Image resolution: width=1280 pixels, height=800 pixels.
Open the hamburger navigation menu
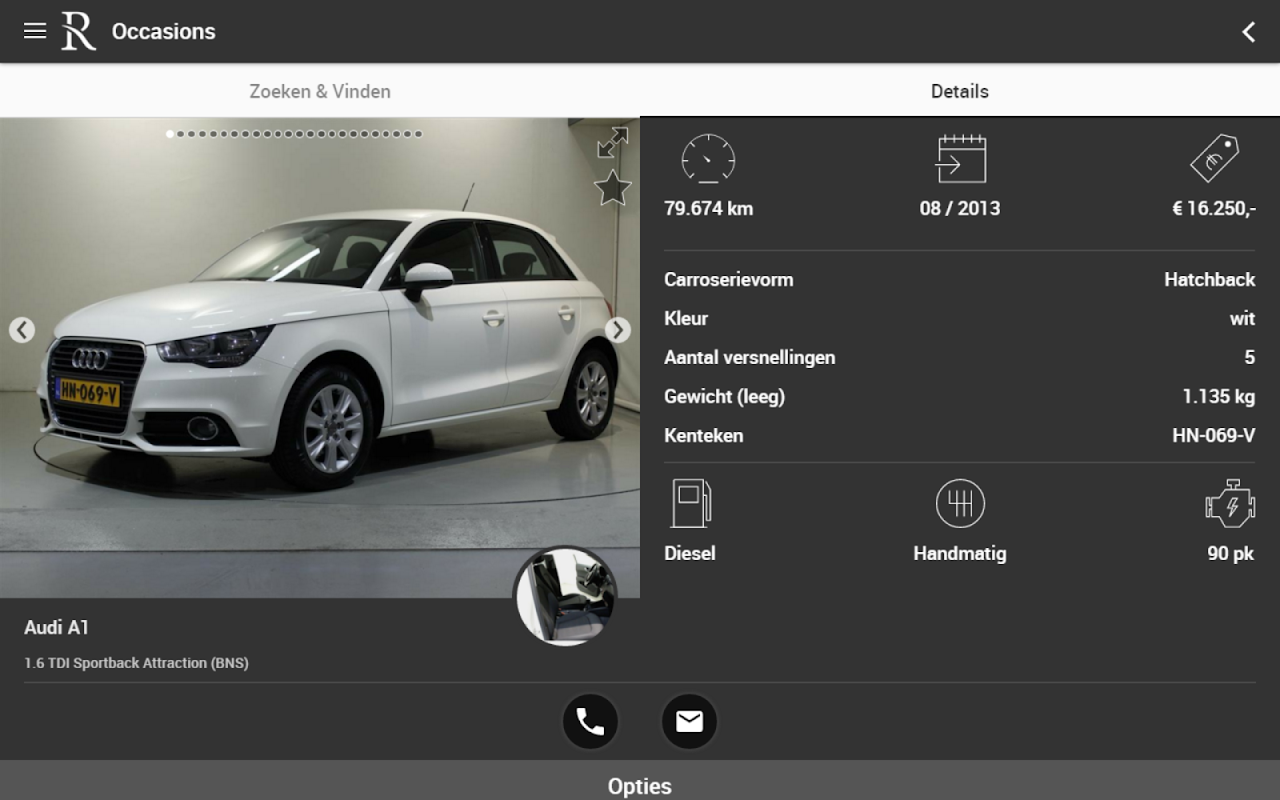pyautogui.click(x=35, y=31)
